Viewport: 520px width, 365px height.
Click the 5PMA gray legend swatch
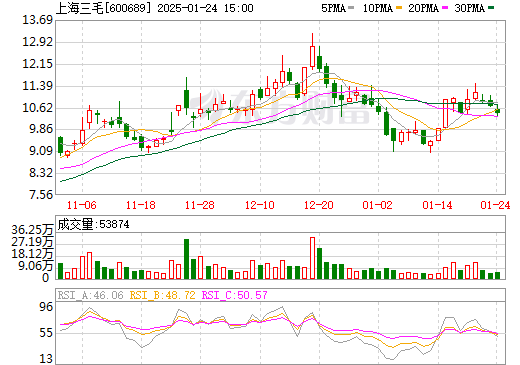pyautogui.click(x=351, y=8)
